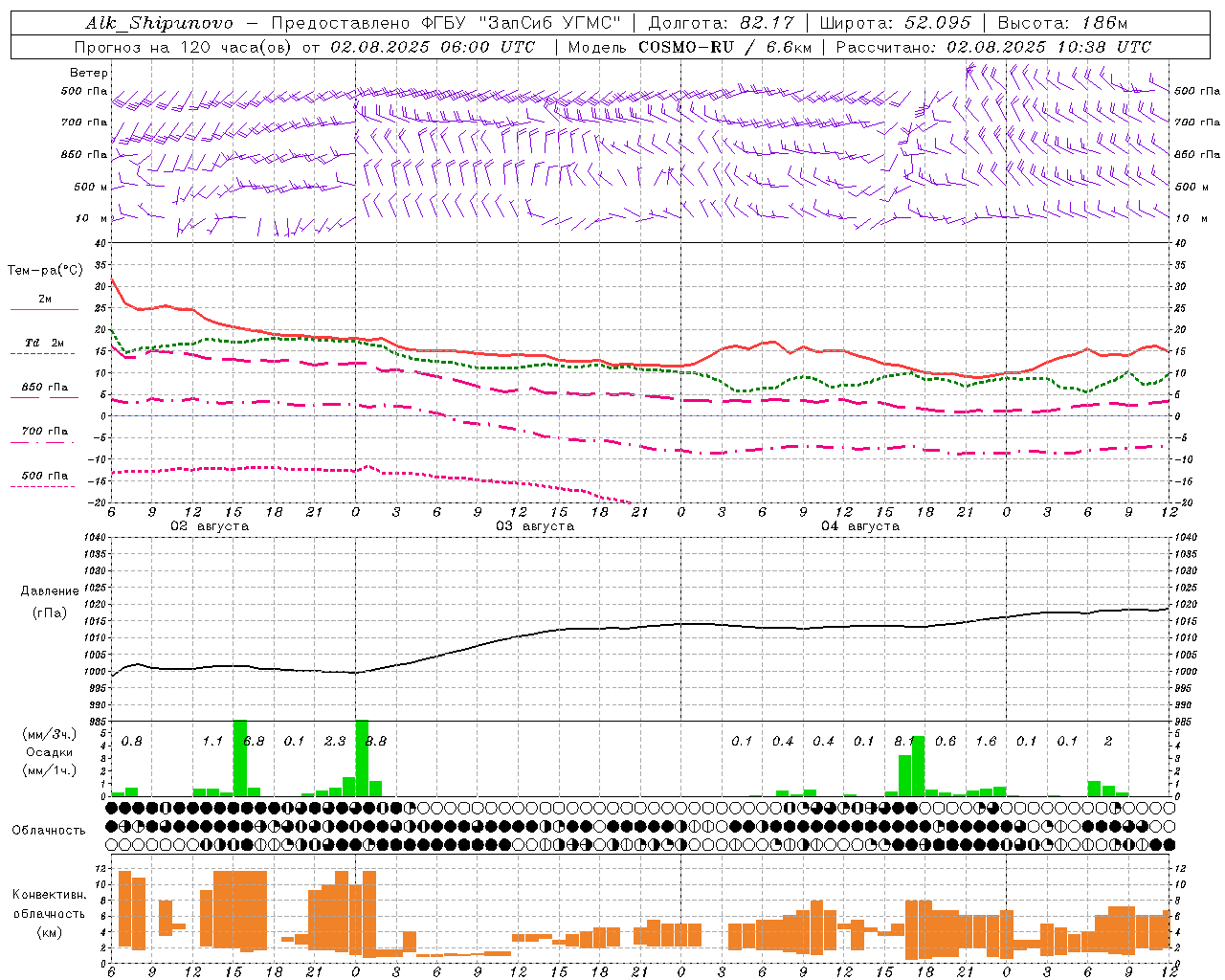Screen dimensions: 1225x980
Task: Click the date label "03 августа"
Action: coord(535,526)
